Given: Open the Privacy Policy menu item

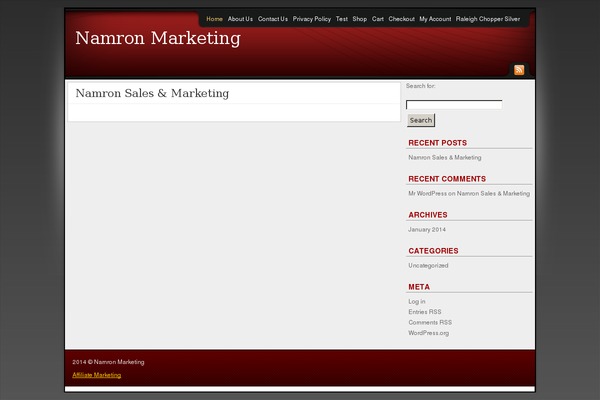Looking at the screenshot, I should click(x=311, y=19).
